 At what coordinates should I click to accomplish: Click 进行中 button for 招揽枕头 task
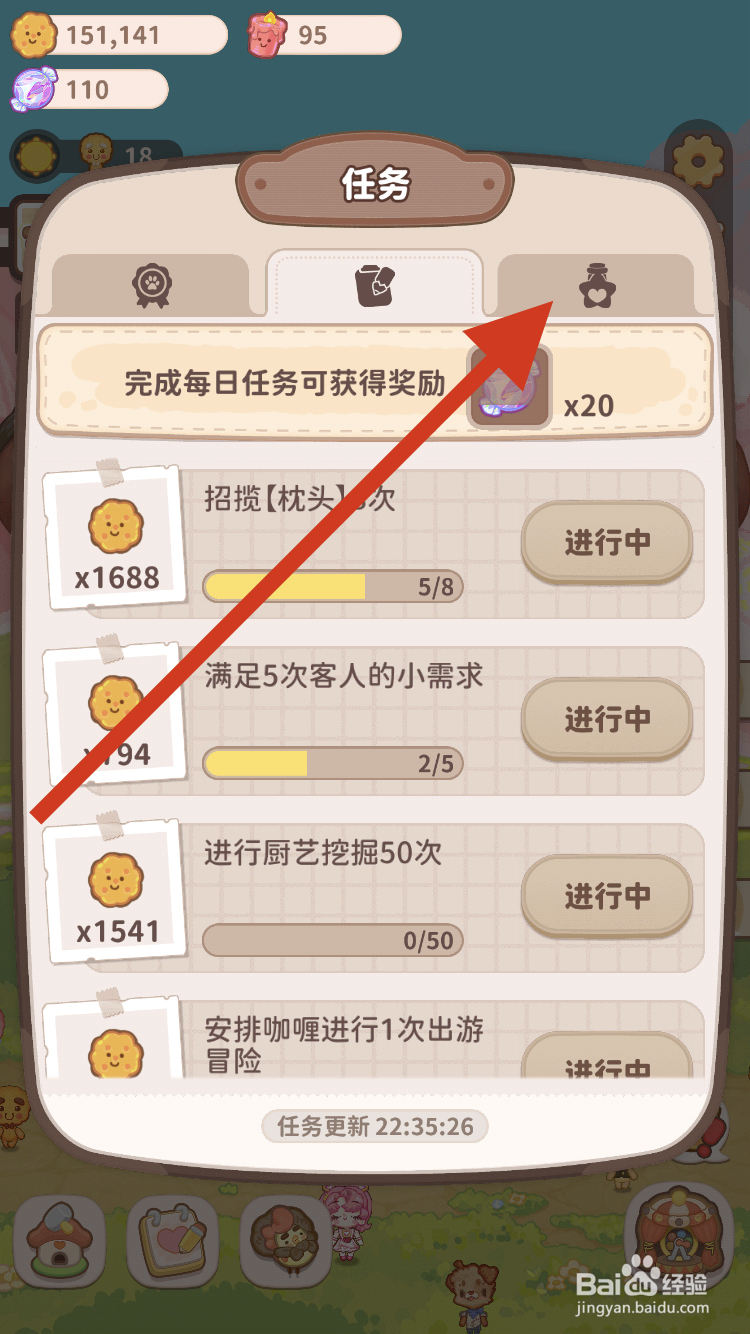pyautogui.click(x=607, y=543)
